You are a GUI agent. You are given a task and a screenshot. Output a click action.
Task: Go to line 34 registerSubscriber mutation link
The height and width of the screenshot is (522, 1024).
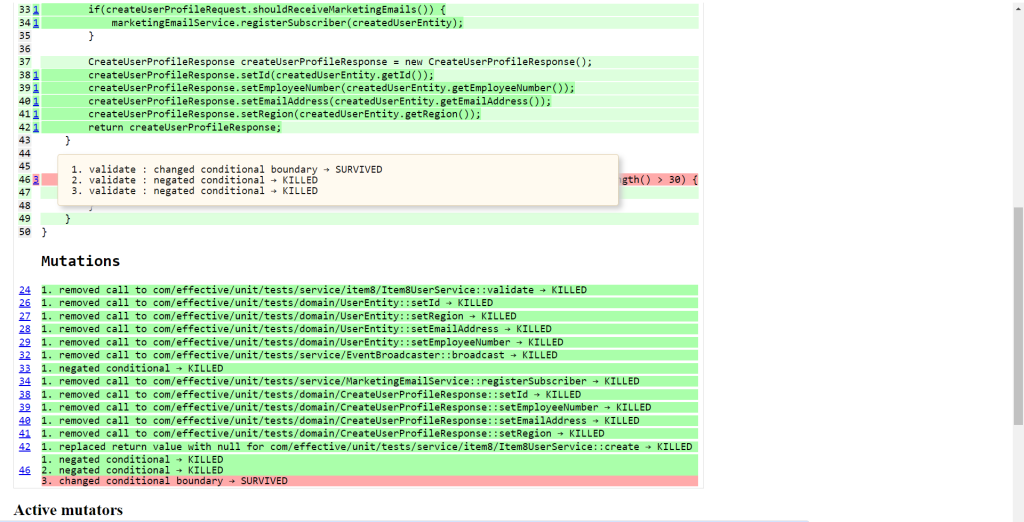click(24, 381)
